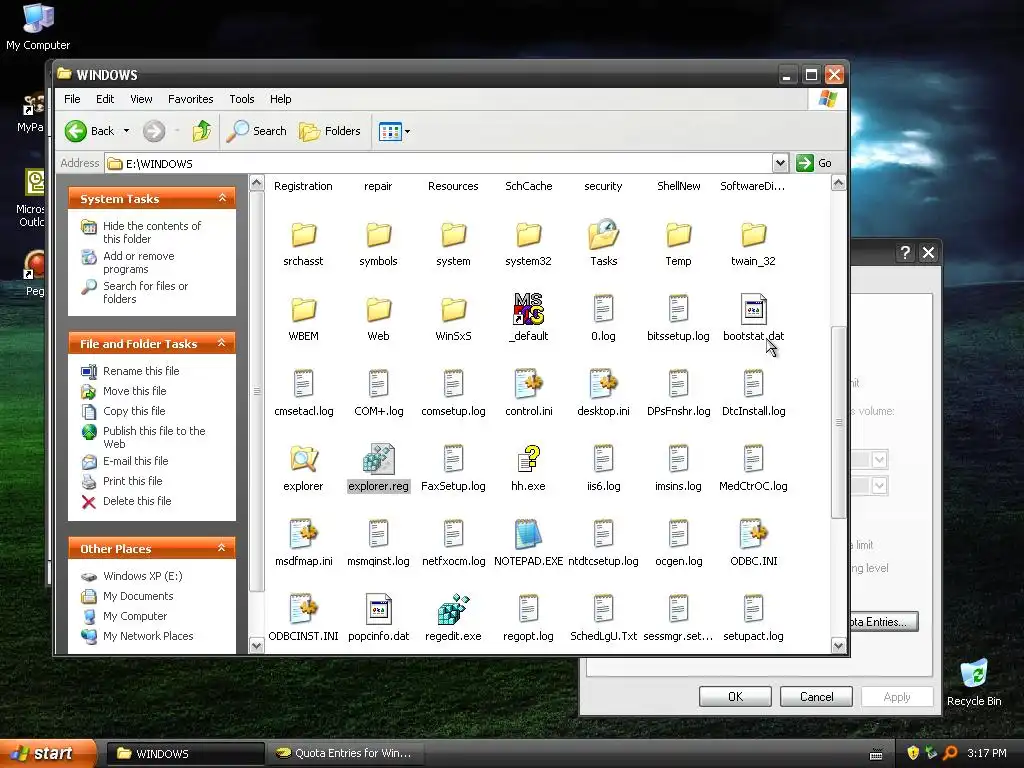Open the View menu
The image size is (1024, 768).
(141, 99)
